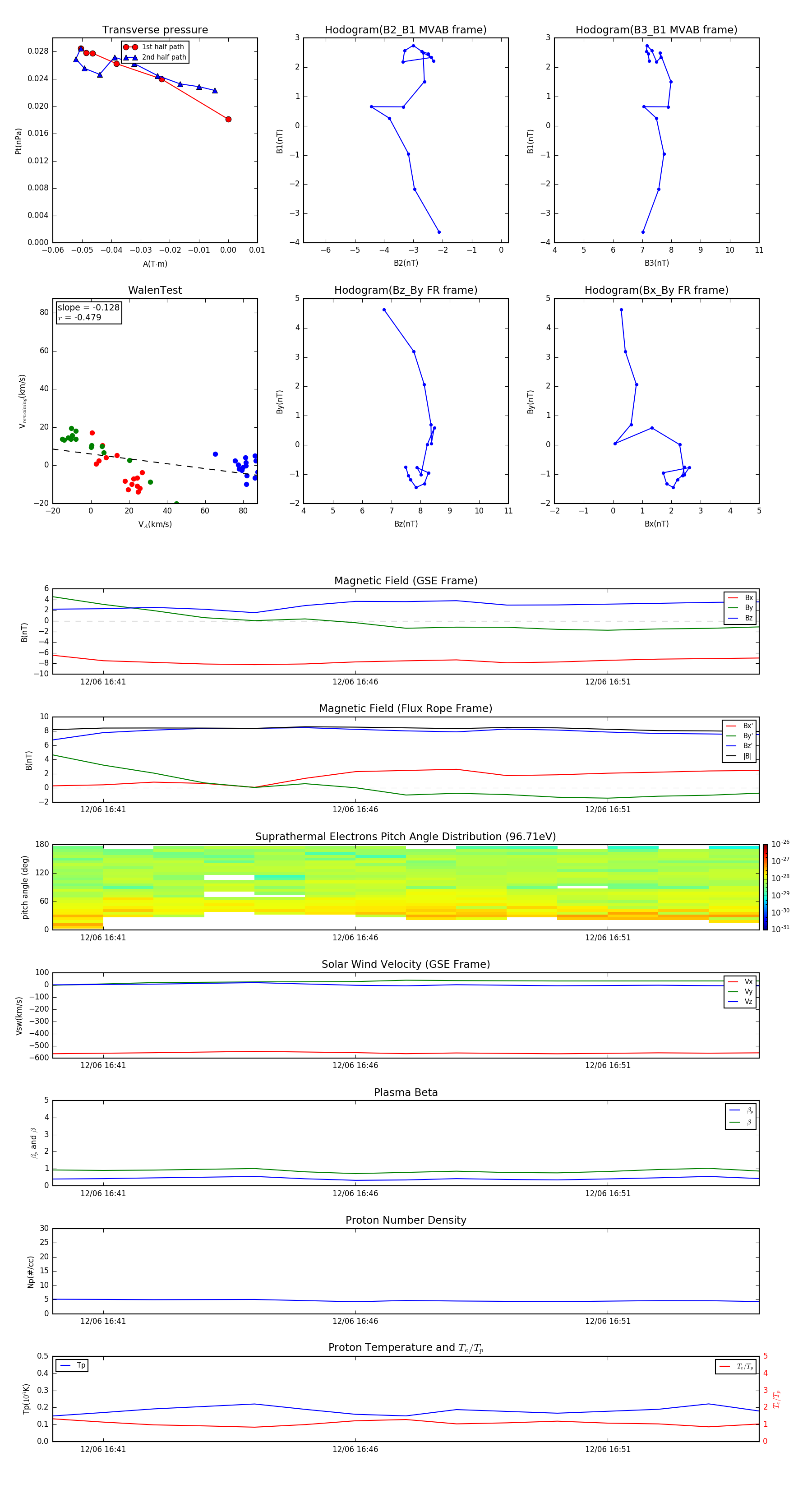Click Bx' in the Flux Rope legend
Image resolution: width=812 pixels, height=1489 pixels.
[739, 726]
